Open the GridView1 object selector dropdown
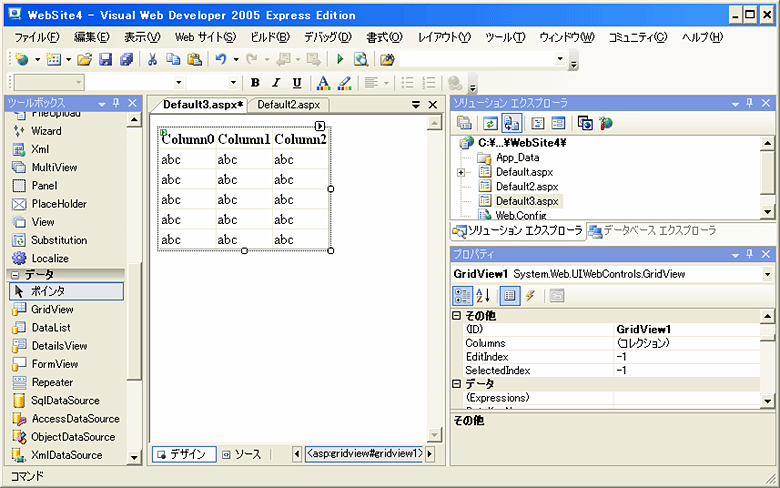The height and width of the screenshot is (488, 780). 768,273
